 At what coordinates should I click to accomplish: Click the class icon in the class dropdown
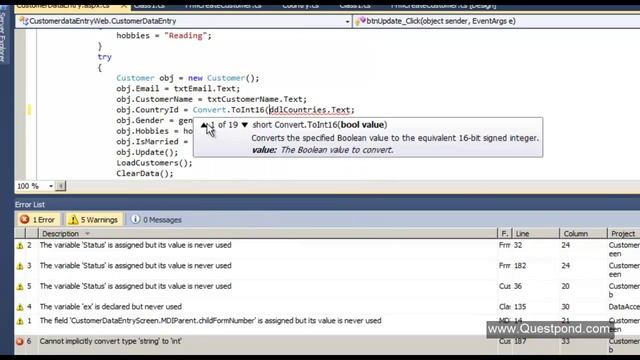click(24, 21)
